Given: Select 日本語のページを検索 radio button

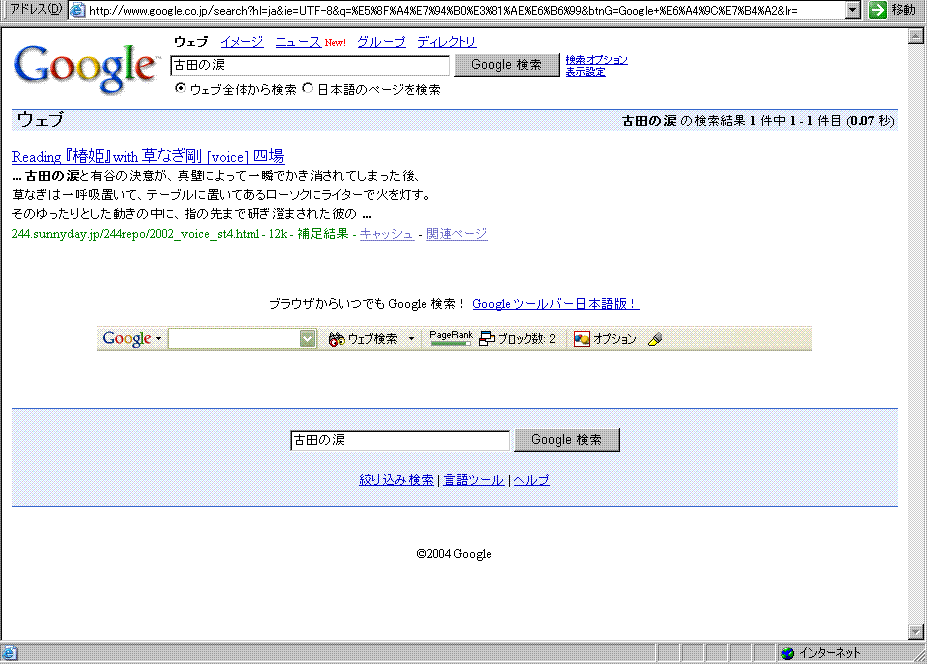Looking at the screenshot, I should click(x=307, y=88).
